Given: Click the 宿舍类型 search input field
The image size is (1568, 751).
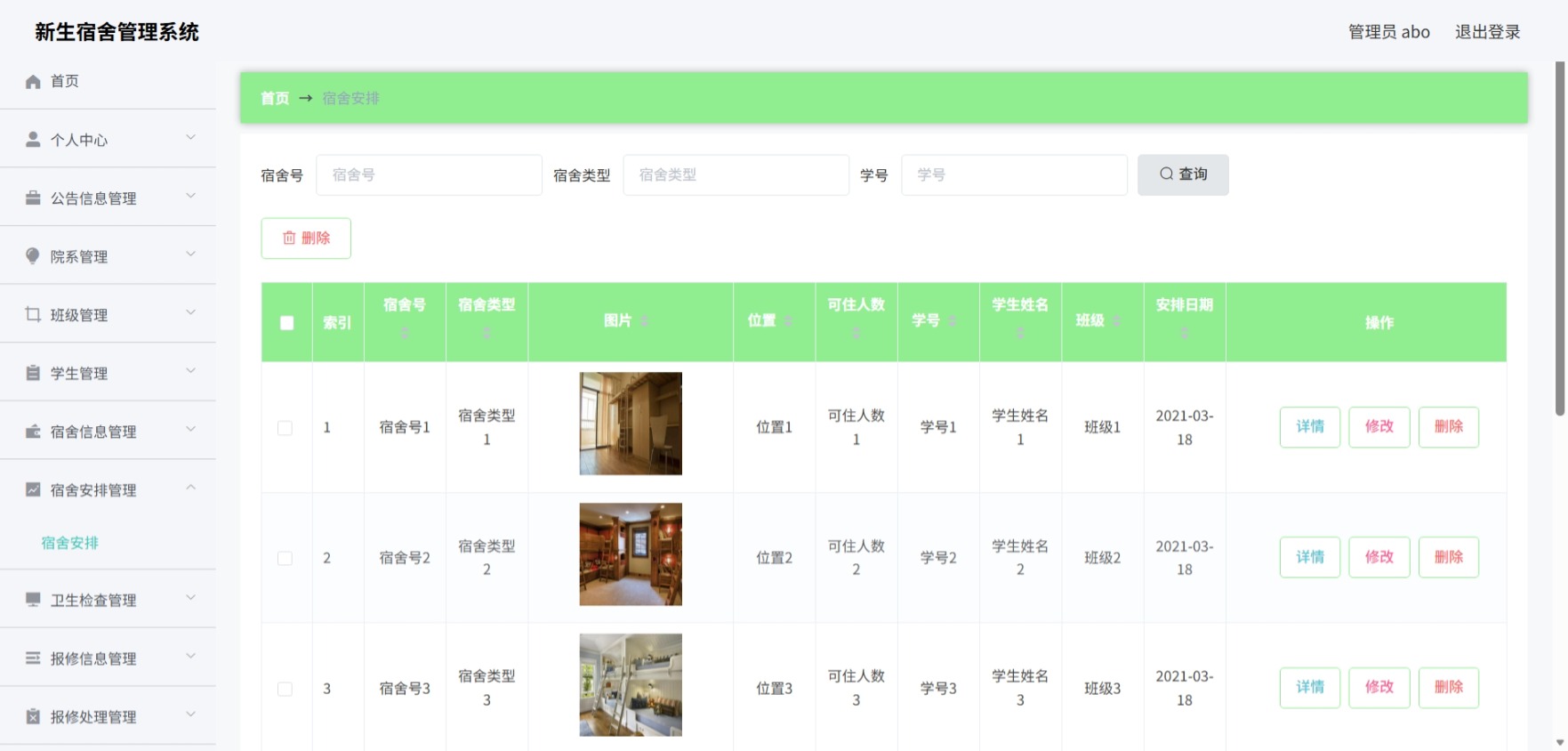Looking at the screenshot, I should 736,174.
